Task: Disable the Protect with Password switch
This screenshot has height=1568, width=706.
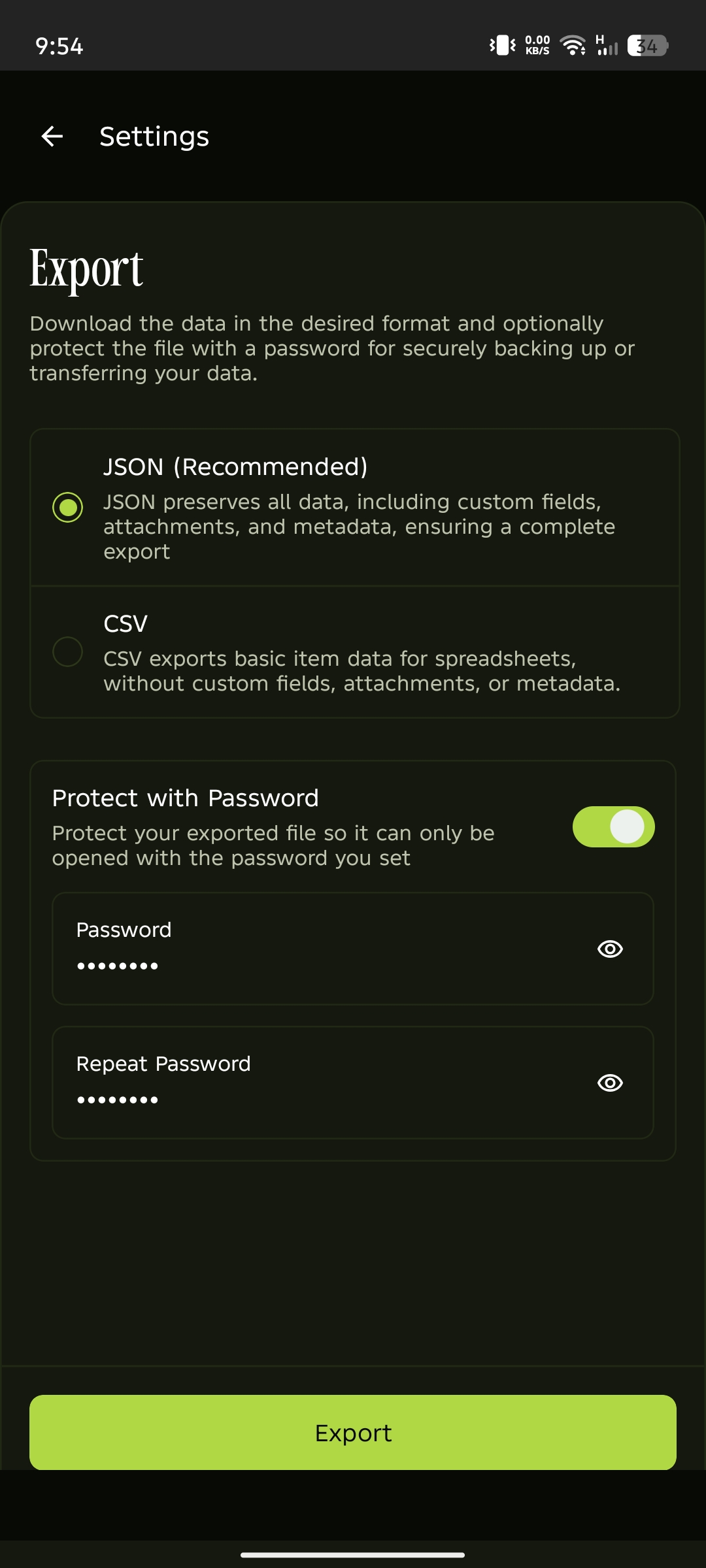Action: tap(613, 826)
